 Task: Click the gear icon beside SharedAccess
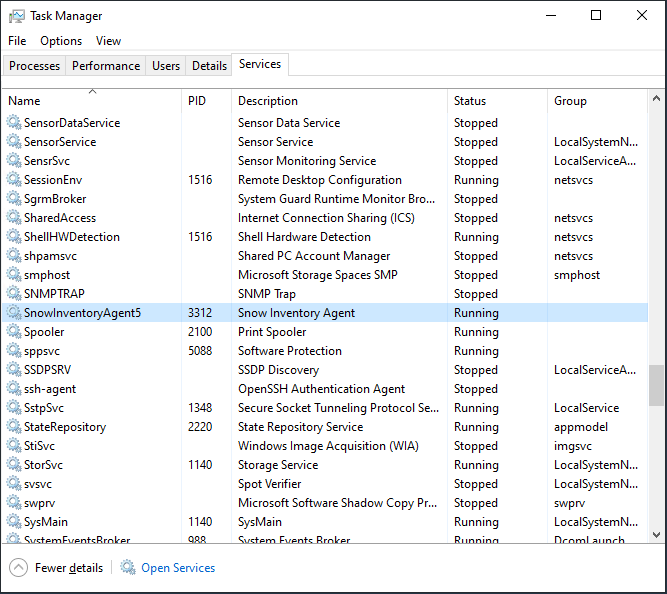click(x=14, y=217)
